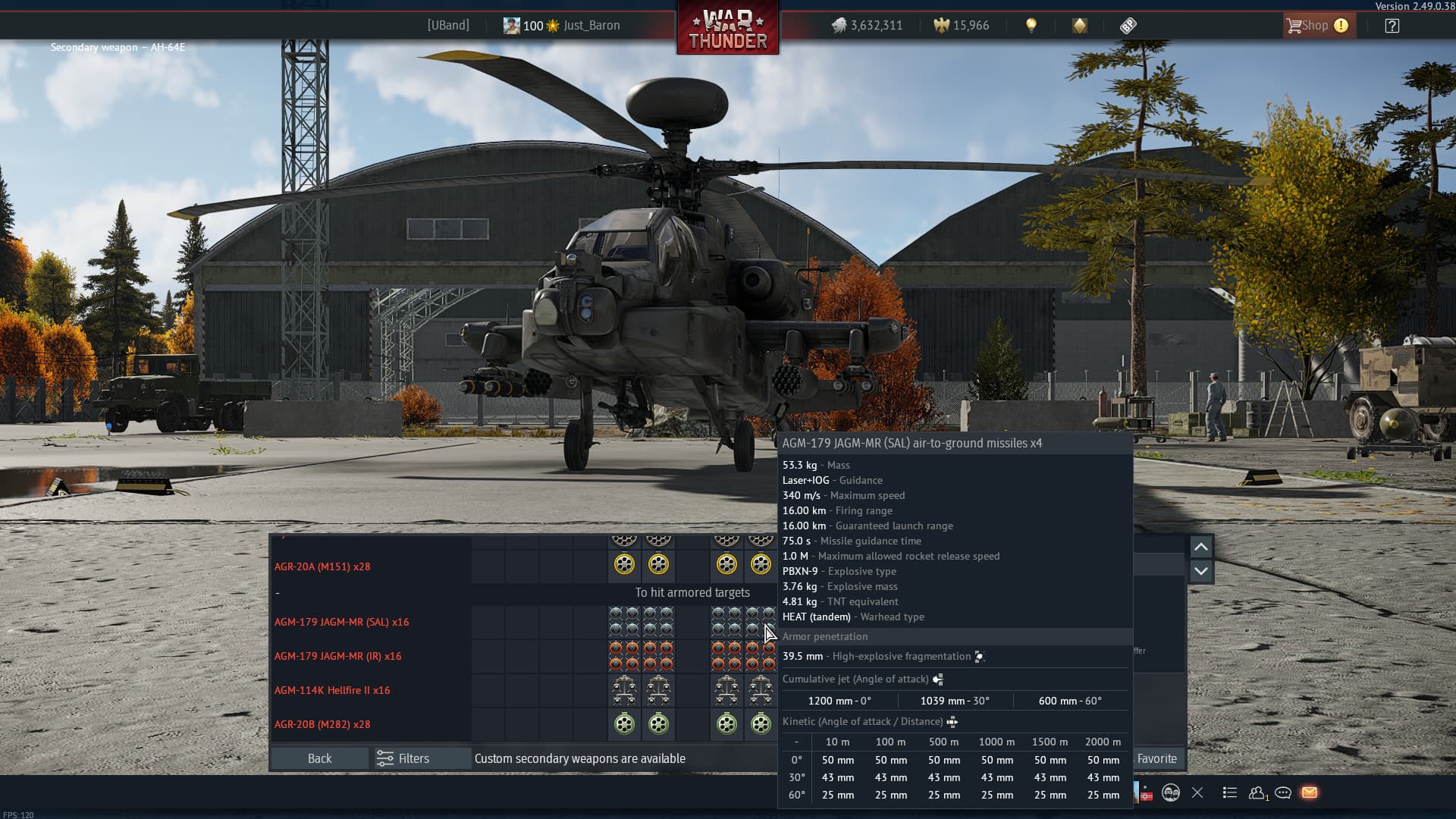Open the Shop

(x=1315, y=26)
